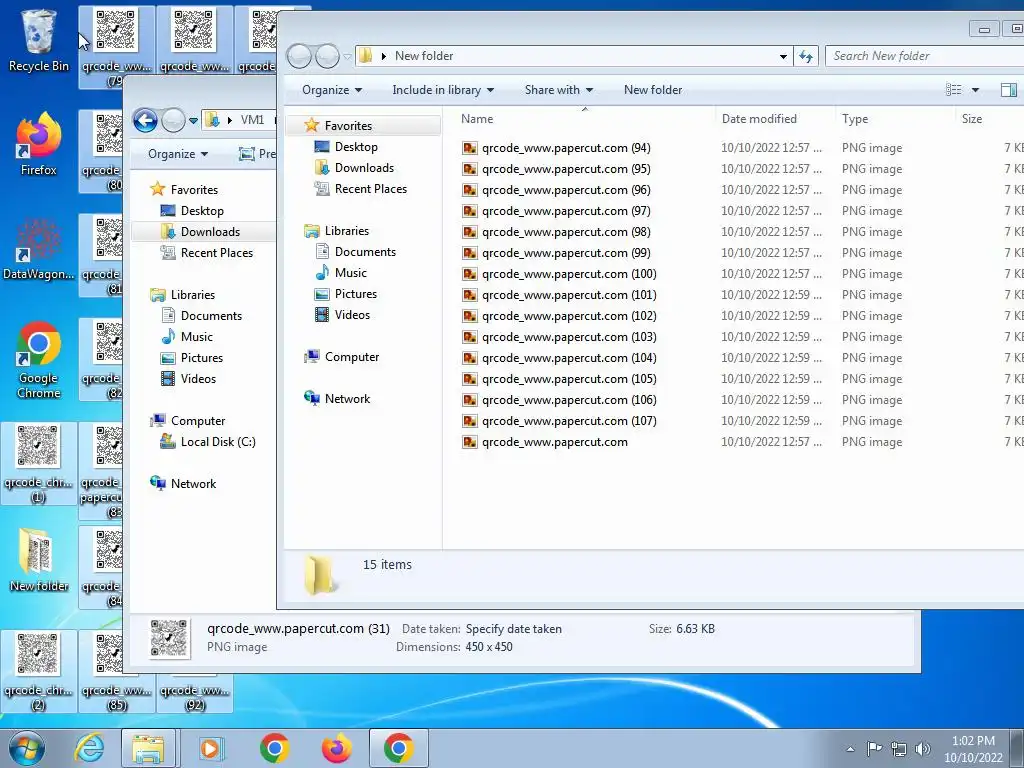Screen dimensions: 1024x768
Task: Select file qrcode_www.papercut.com (94)
Action: click(566, 148)
